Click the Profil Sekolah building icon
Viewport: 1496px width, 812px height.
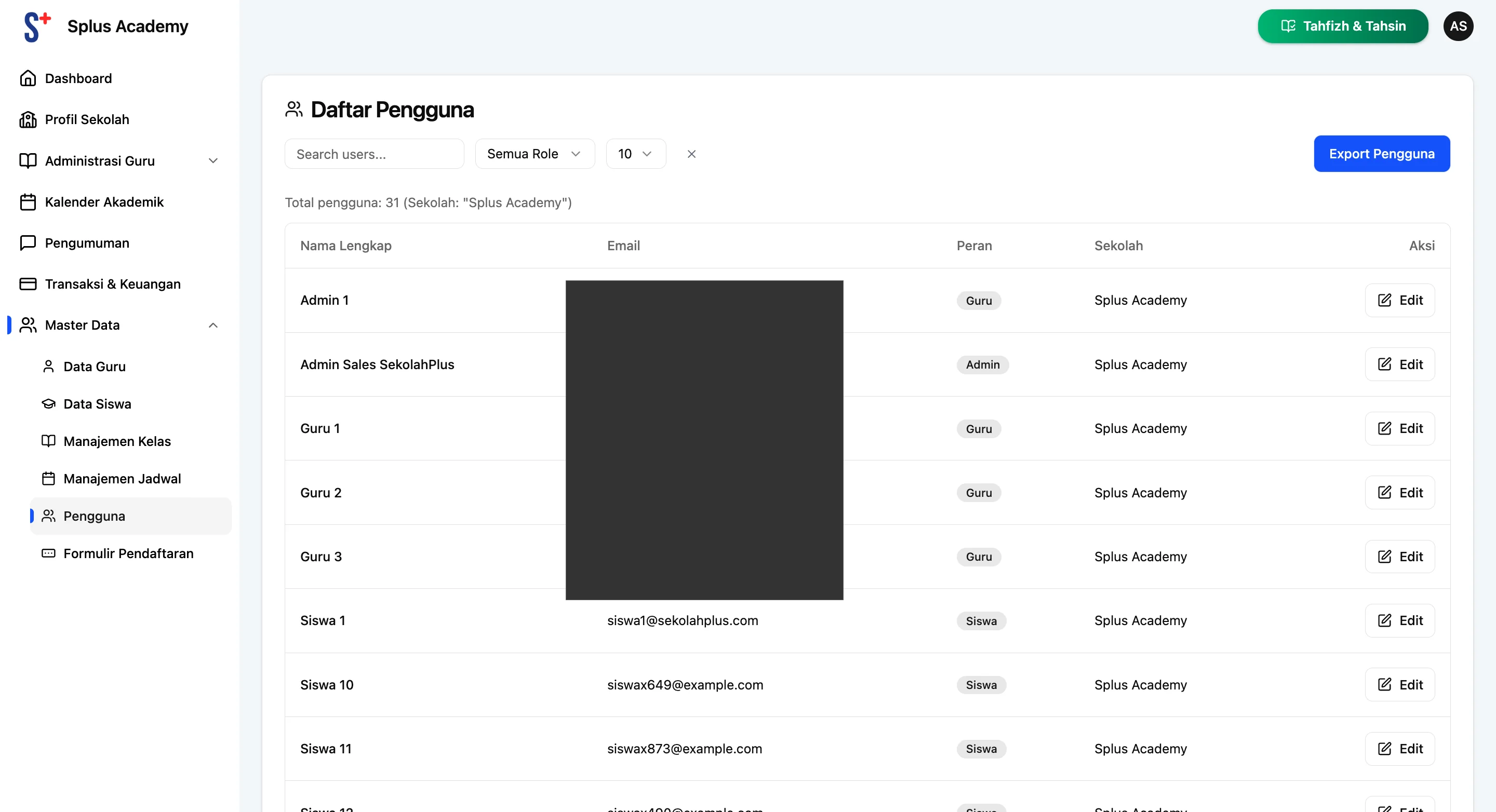pyautogui.click(x=28, y=119)
